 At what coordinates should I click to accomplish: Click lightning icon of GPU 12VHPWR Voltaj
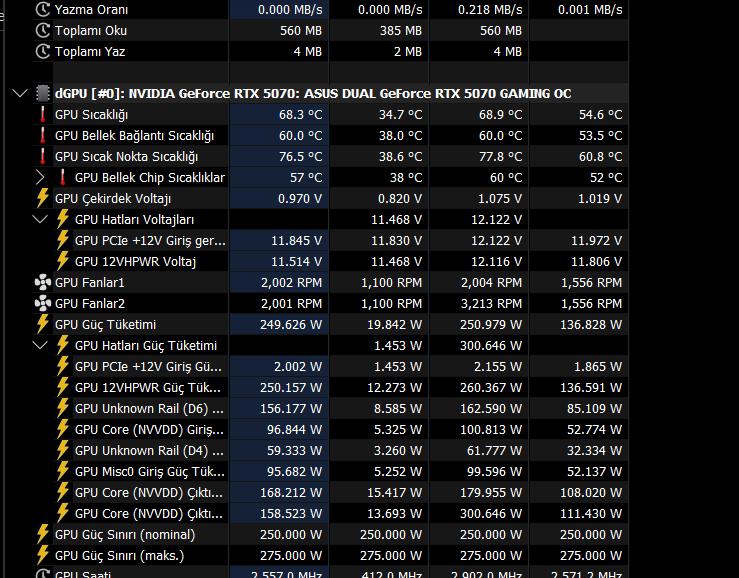[x=63, y=261]
